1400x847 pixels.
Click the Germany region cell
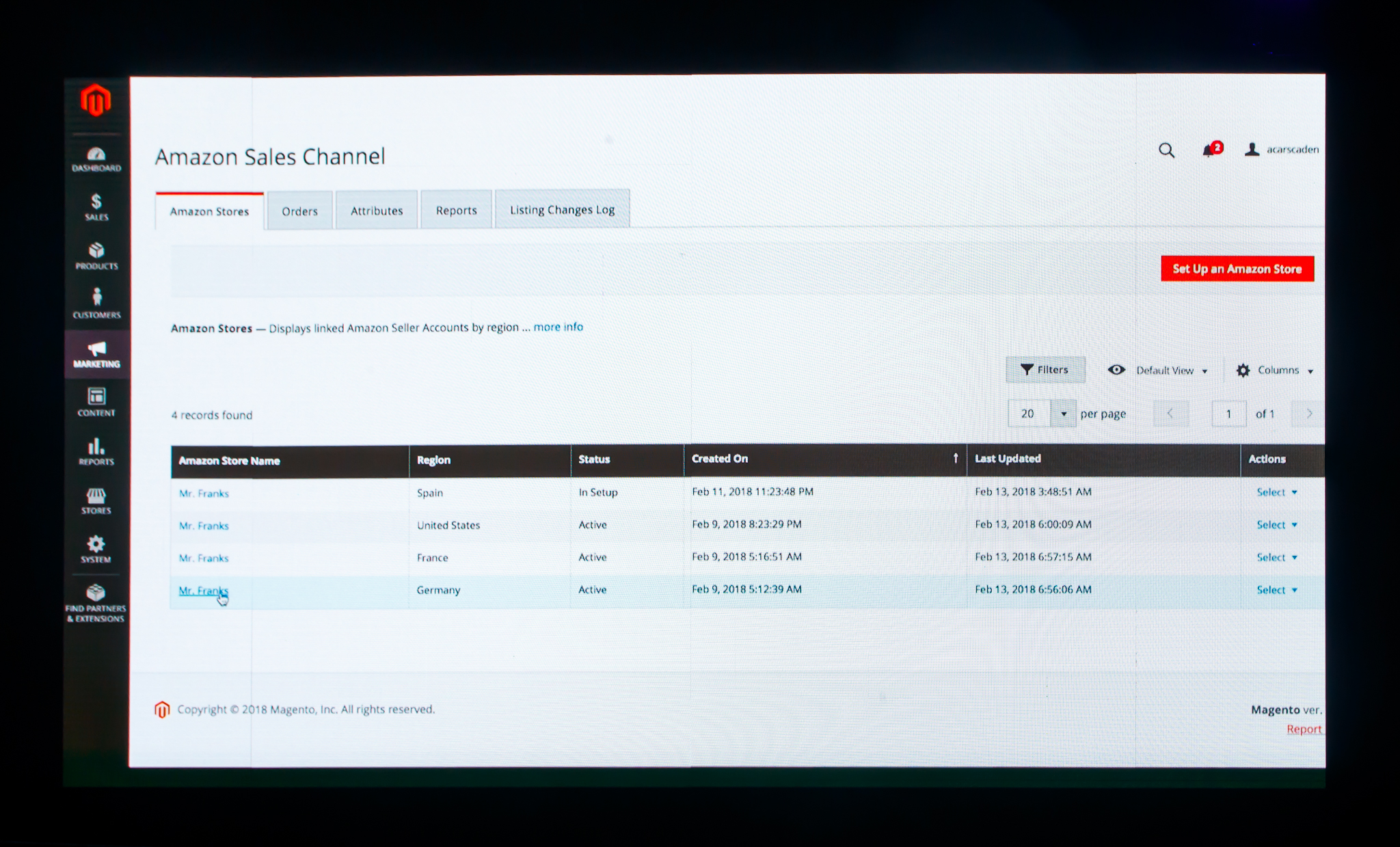click(438, 590)
